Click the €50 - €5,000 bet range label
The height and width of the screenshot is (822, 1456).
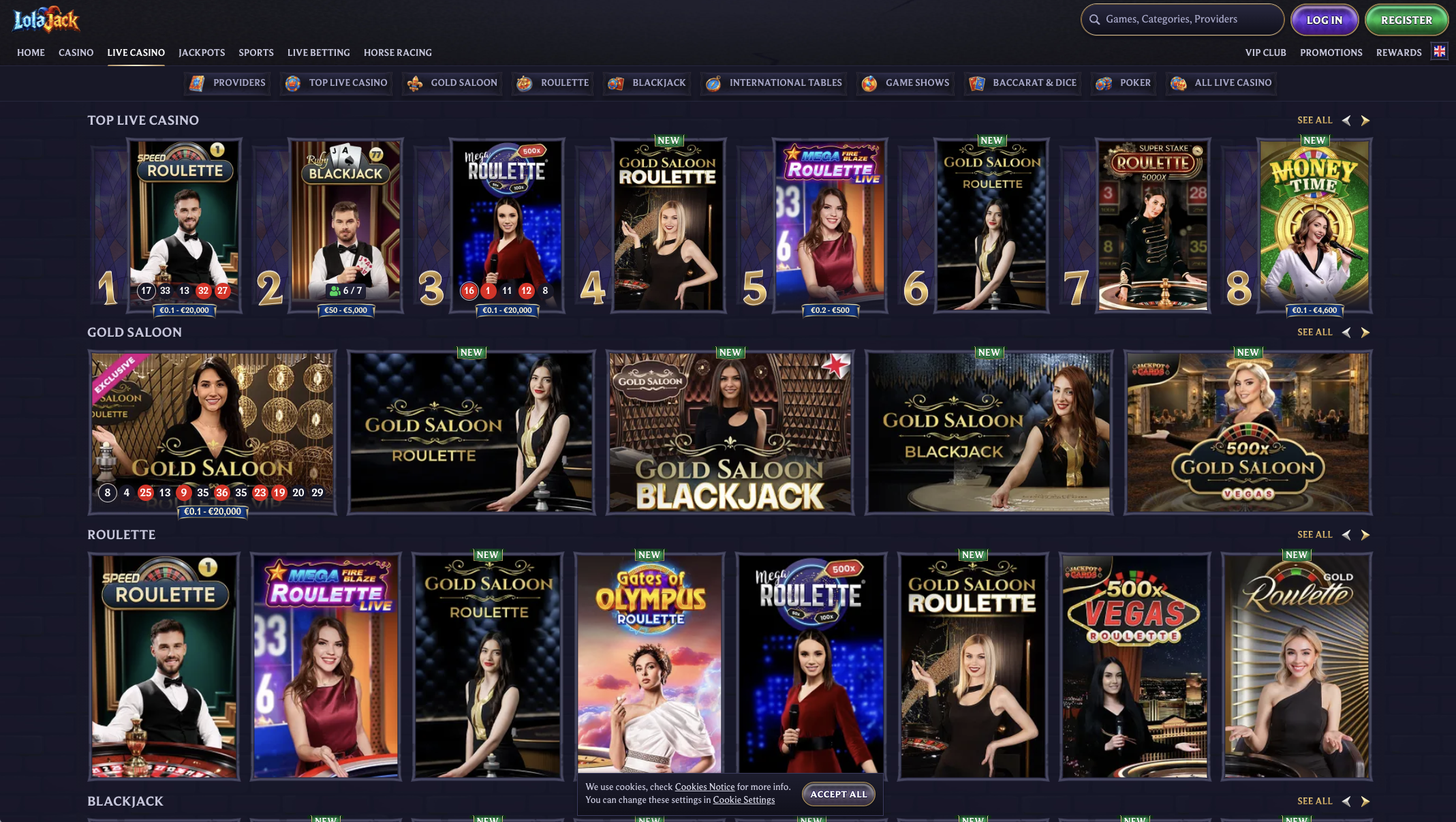coord(345,310)
